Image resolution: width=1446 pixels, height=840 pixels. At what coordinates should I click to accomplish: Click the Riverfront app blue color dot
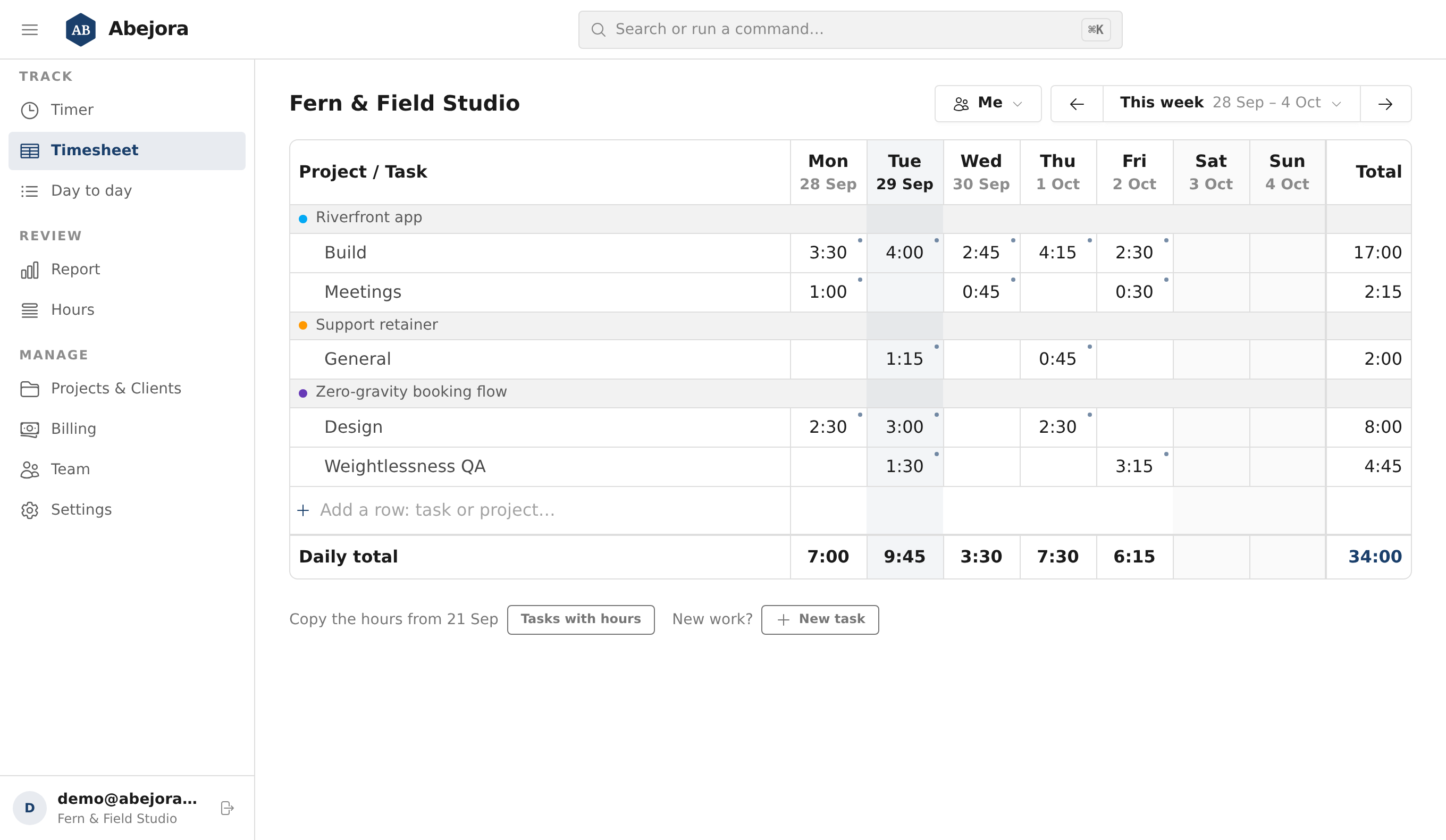tap(303, 219)
